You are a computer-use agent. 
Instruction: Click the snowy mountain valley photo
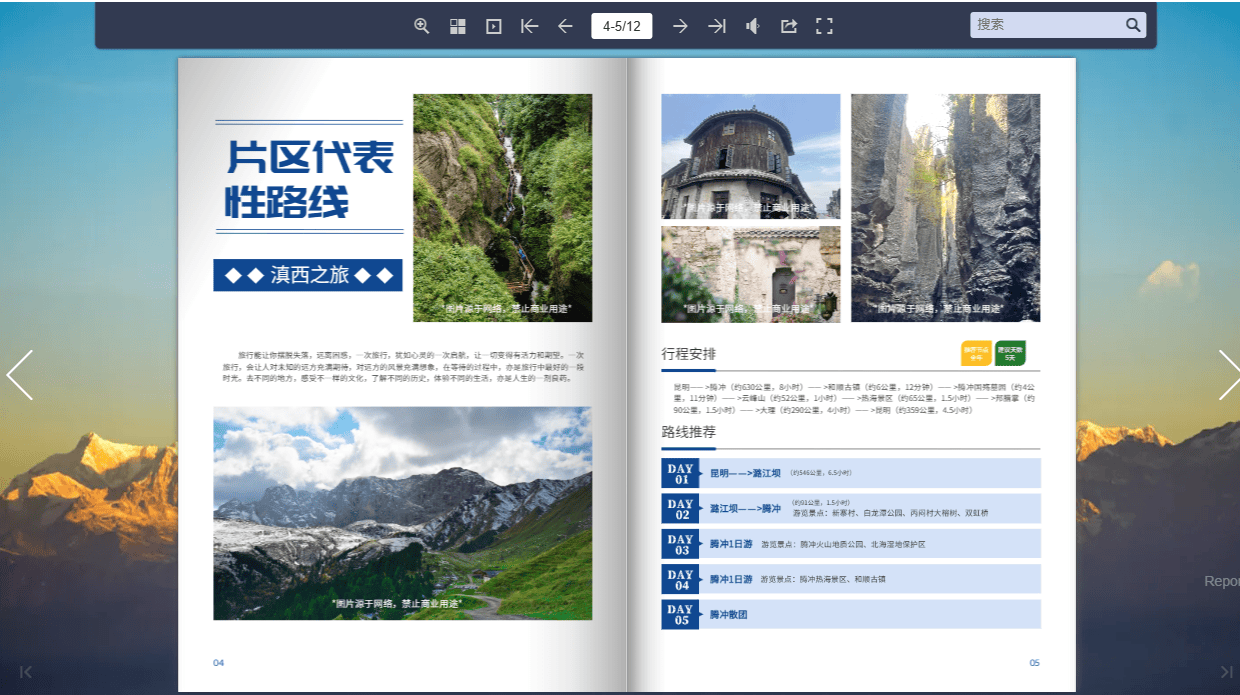(x=402, y=512)
